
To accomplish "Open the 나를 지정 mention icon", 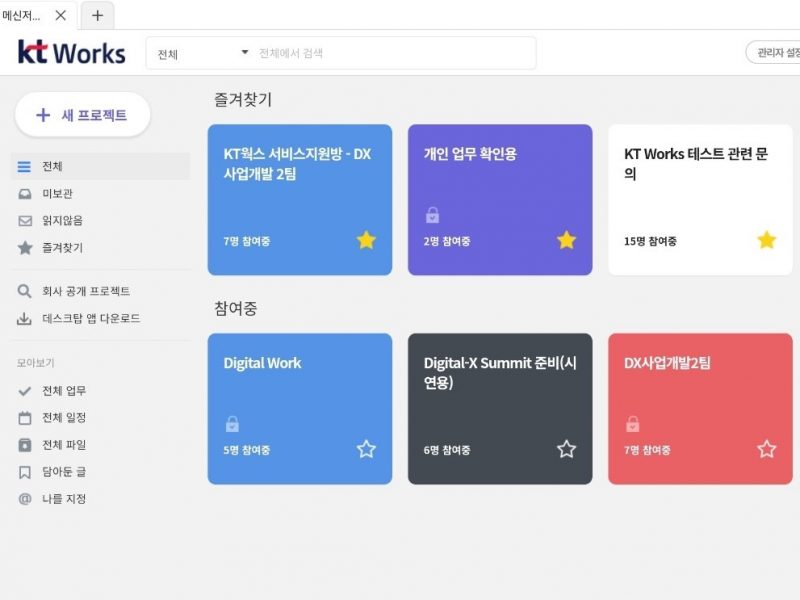I will coord(24,499).
